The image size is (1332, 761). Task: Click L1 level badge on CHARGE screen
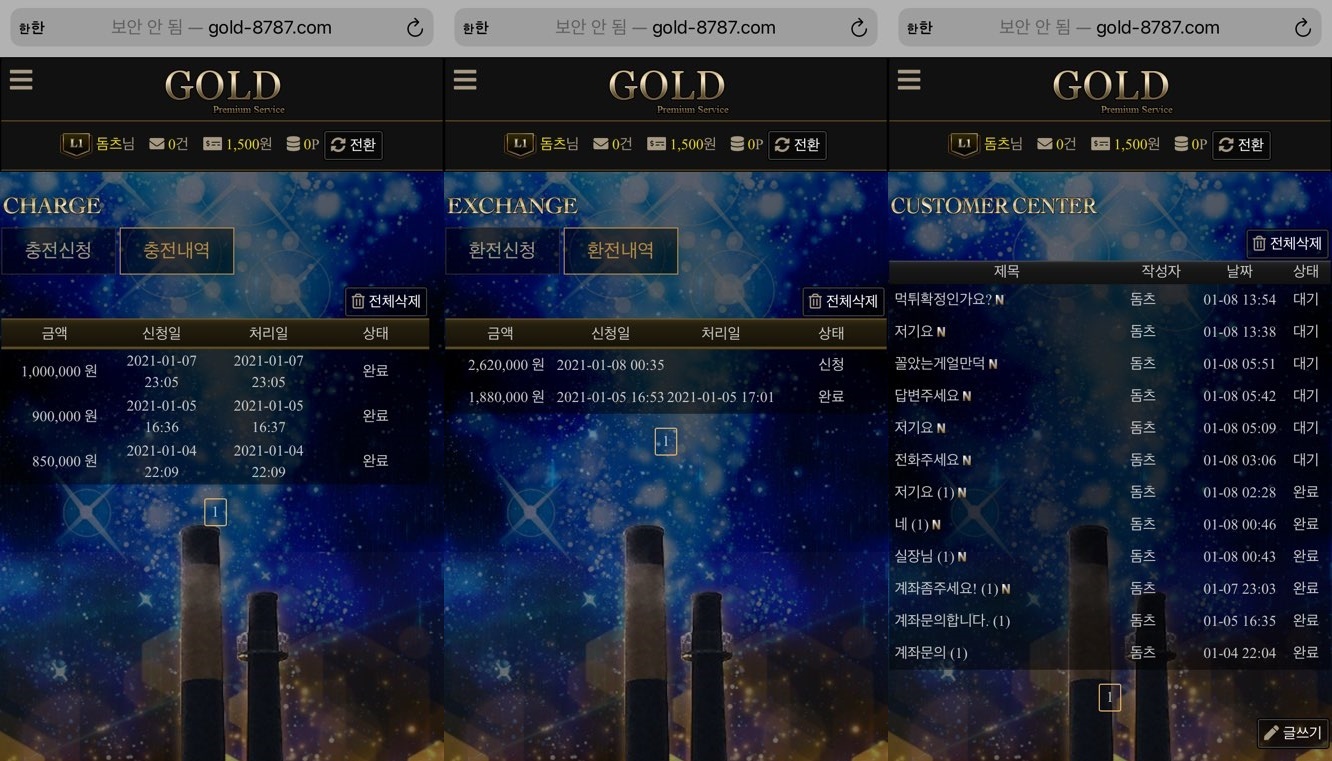click(x=76, y=145)
